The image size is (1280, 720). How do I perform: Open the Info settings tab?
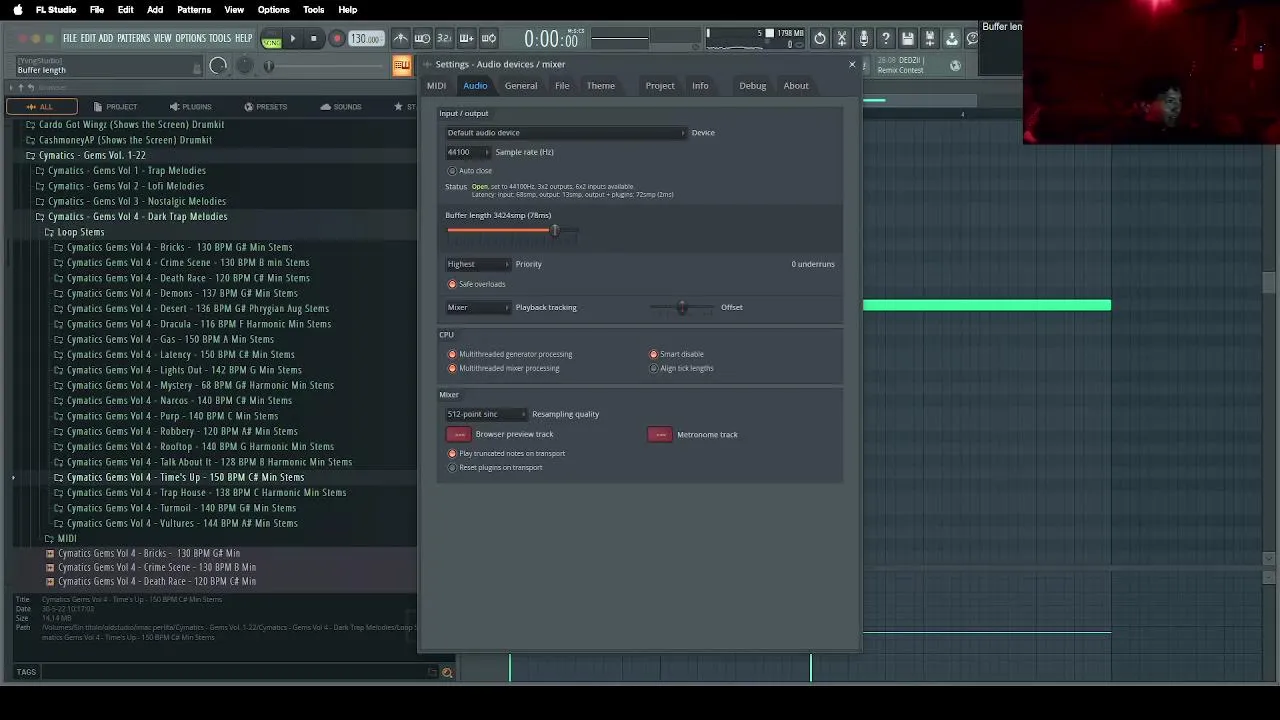click(x=700, y=86)
